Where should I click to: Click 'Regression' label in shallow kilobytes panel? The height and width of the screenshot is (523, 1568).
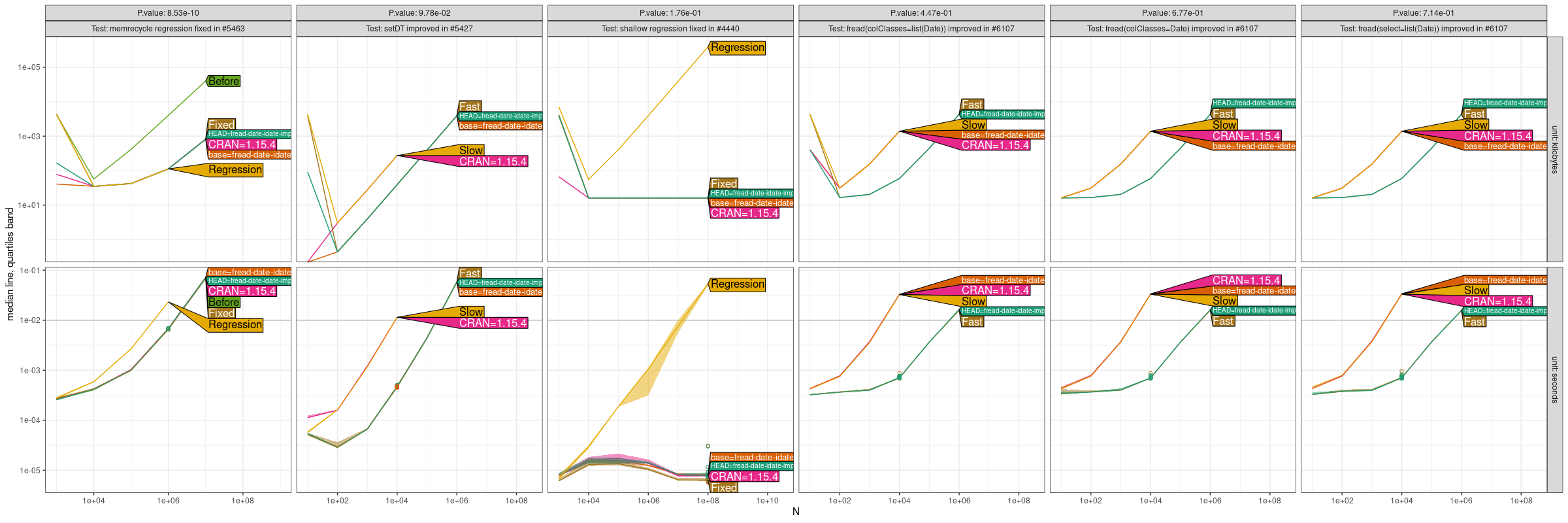click(x=737, y=48)
